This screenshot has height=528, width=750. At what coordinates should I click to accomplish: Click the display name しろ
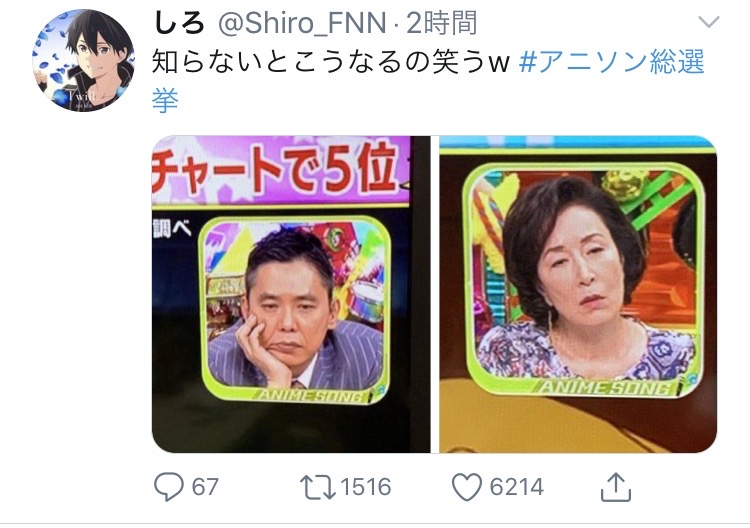[179, 23]
